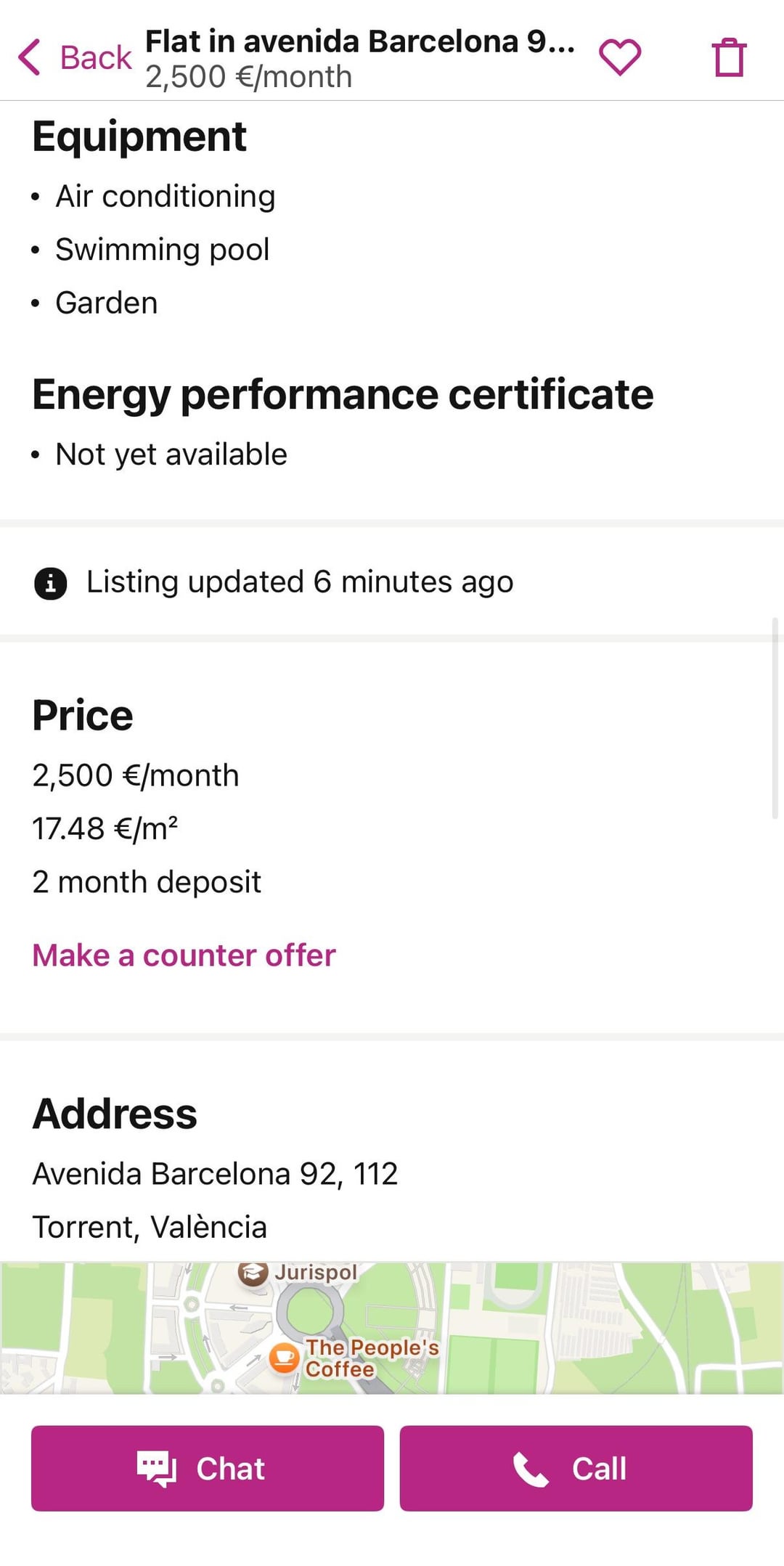Tap the truncated listing title in header
Image resolution: width=784 pixels, height=1566 pixels.
tap(360, 42)
